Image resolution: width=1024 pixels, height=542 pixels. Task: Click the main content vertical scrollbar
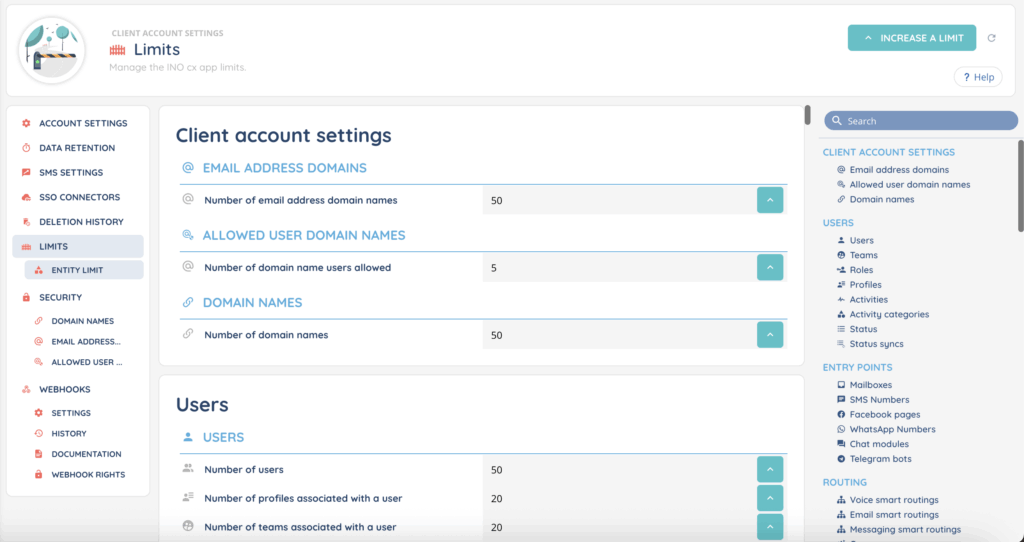tap(808, 115)
